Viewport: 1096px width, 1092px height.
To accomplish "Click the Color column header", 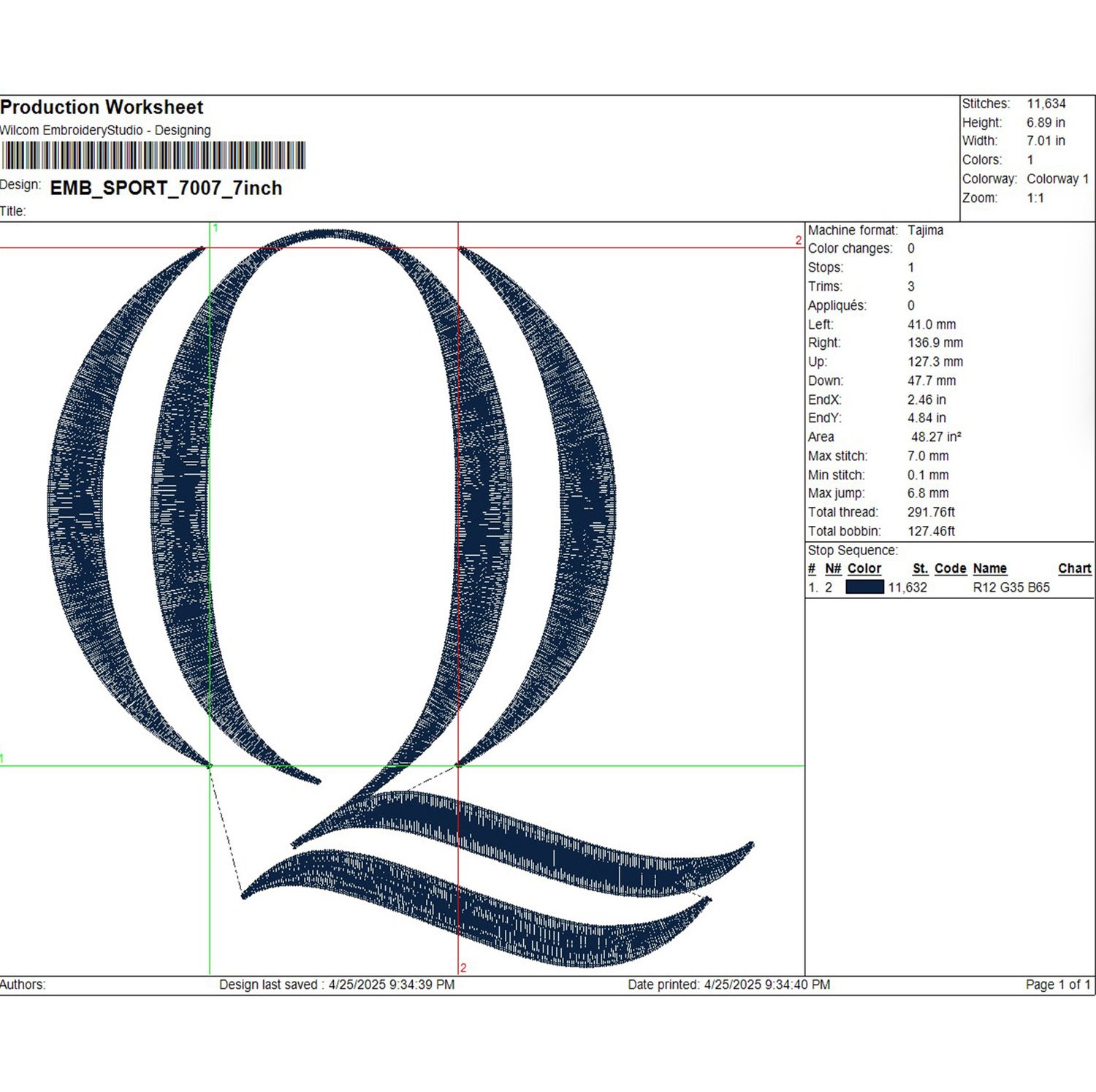I will click(x=864, y=568).
